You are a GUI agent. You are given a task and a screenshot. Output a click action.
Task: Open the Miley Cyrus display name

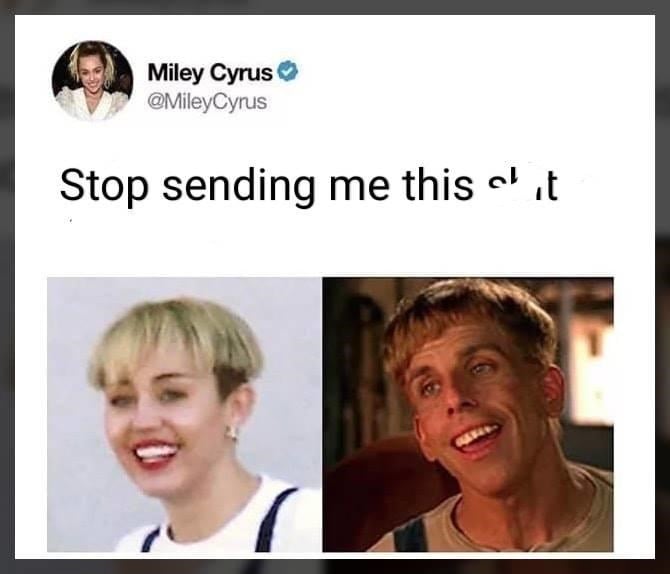[210, 73]
